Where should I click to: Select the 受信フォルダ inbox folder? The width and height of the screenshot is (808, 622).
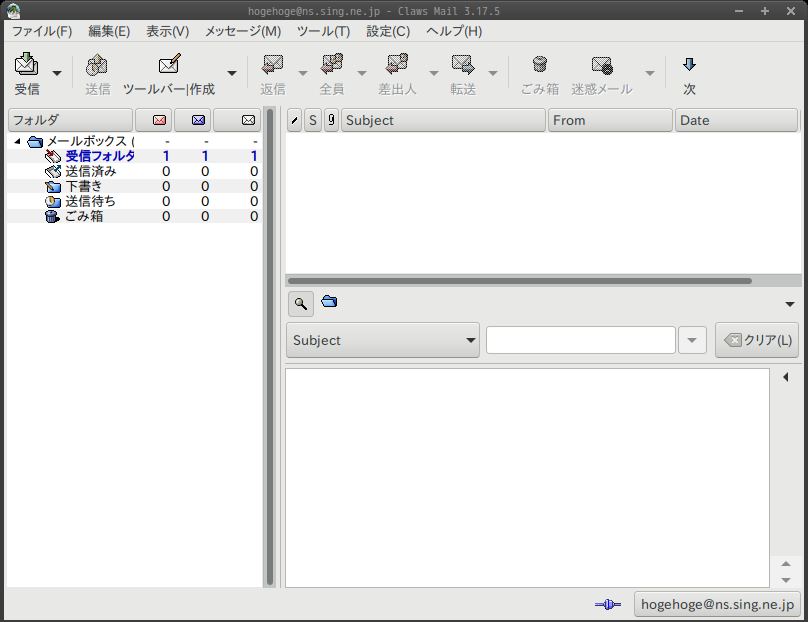click(100, 156)
